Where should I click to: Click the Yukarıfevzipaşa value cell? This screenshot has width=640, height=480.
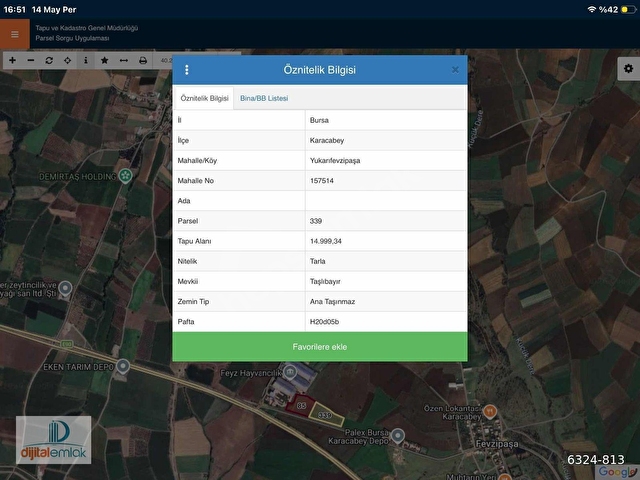pos(386,160)
